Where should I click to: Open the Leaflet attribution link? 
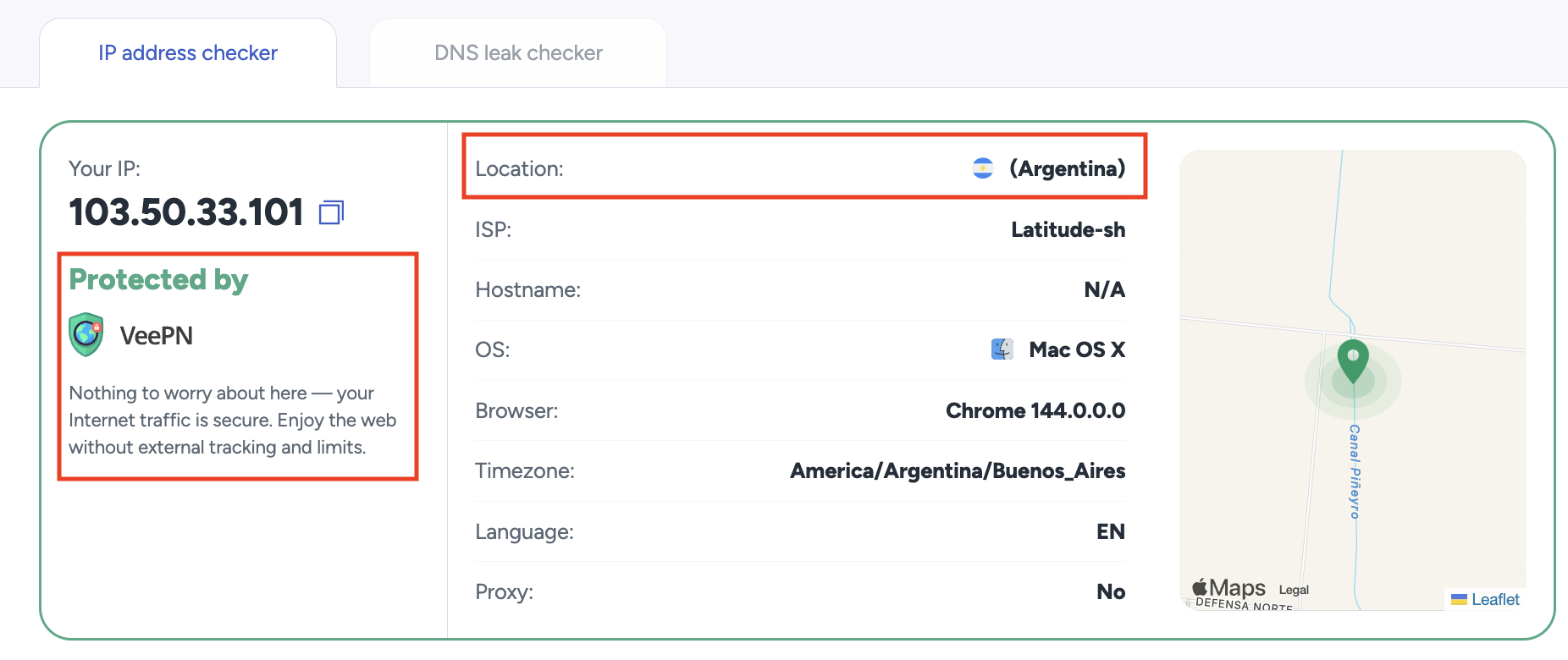pyautogui.click(x=1495, y=599)
